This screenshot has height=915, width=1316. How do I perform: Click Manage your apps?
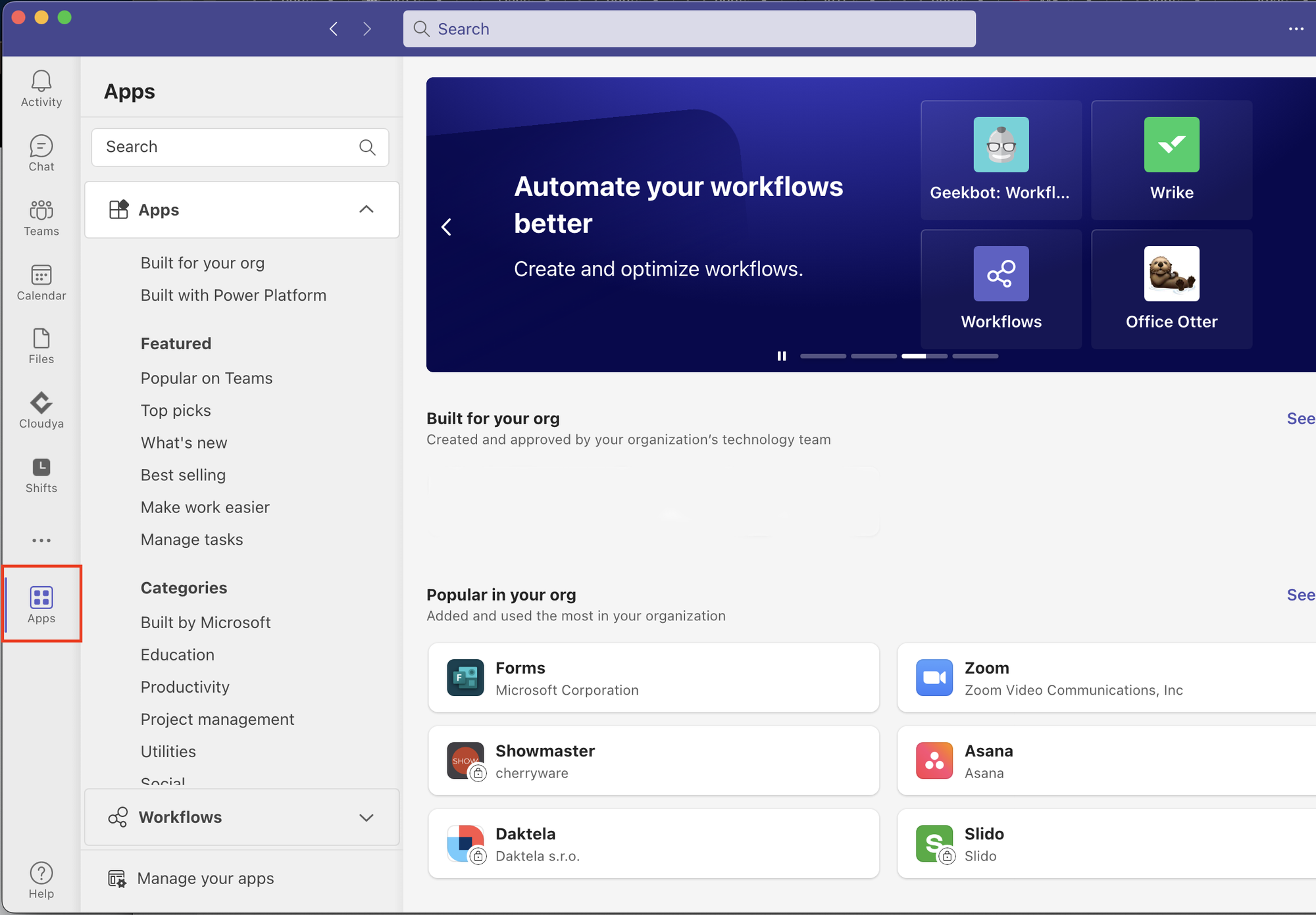(205, 878)
